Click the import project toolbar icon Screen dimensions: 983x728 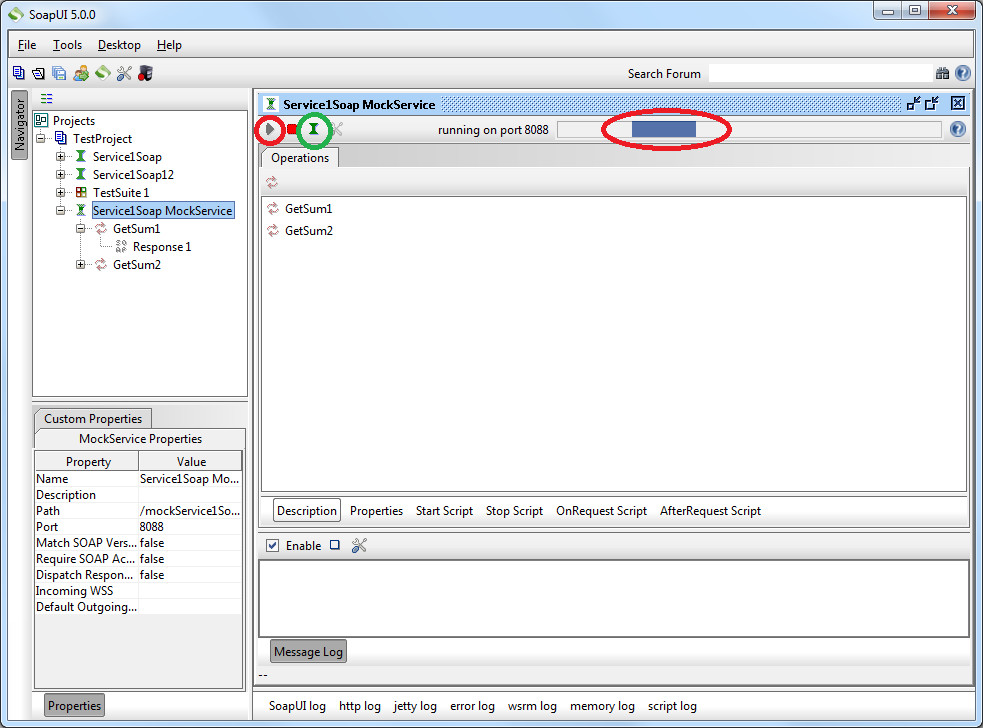38,73
